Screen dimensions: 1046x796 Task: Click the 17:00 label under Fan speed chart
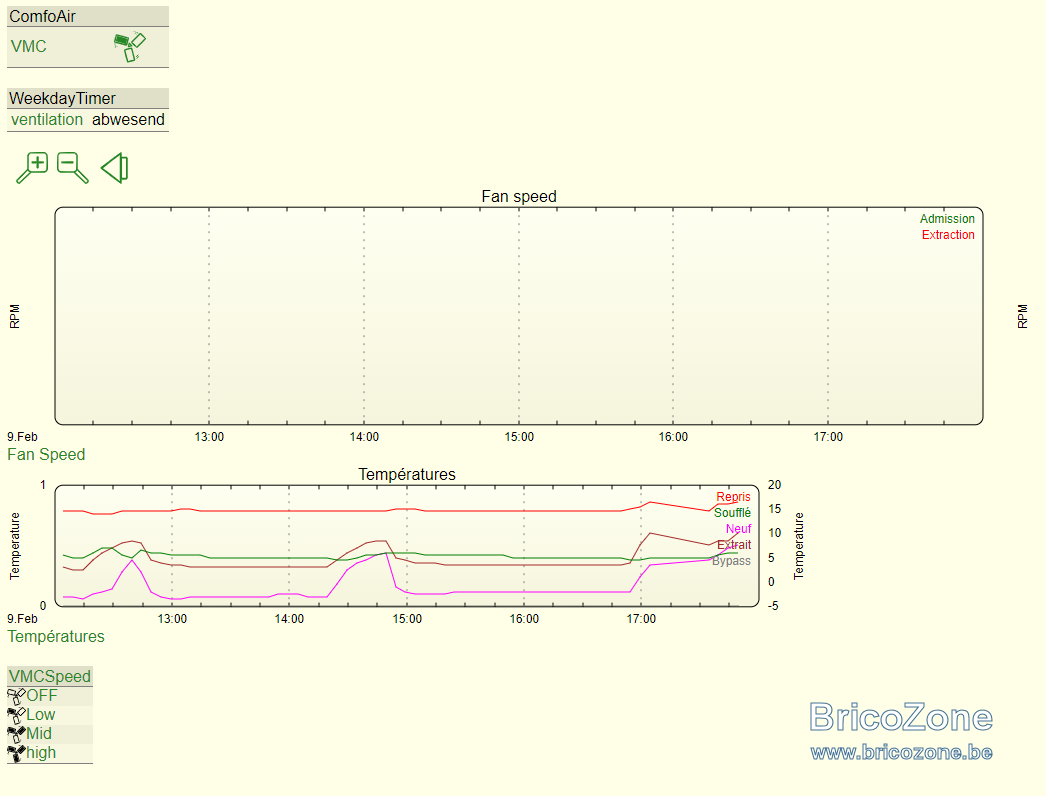pos(828,437)
